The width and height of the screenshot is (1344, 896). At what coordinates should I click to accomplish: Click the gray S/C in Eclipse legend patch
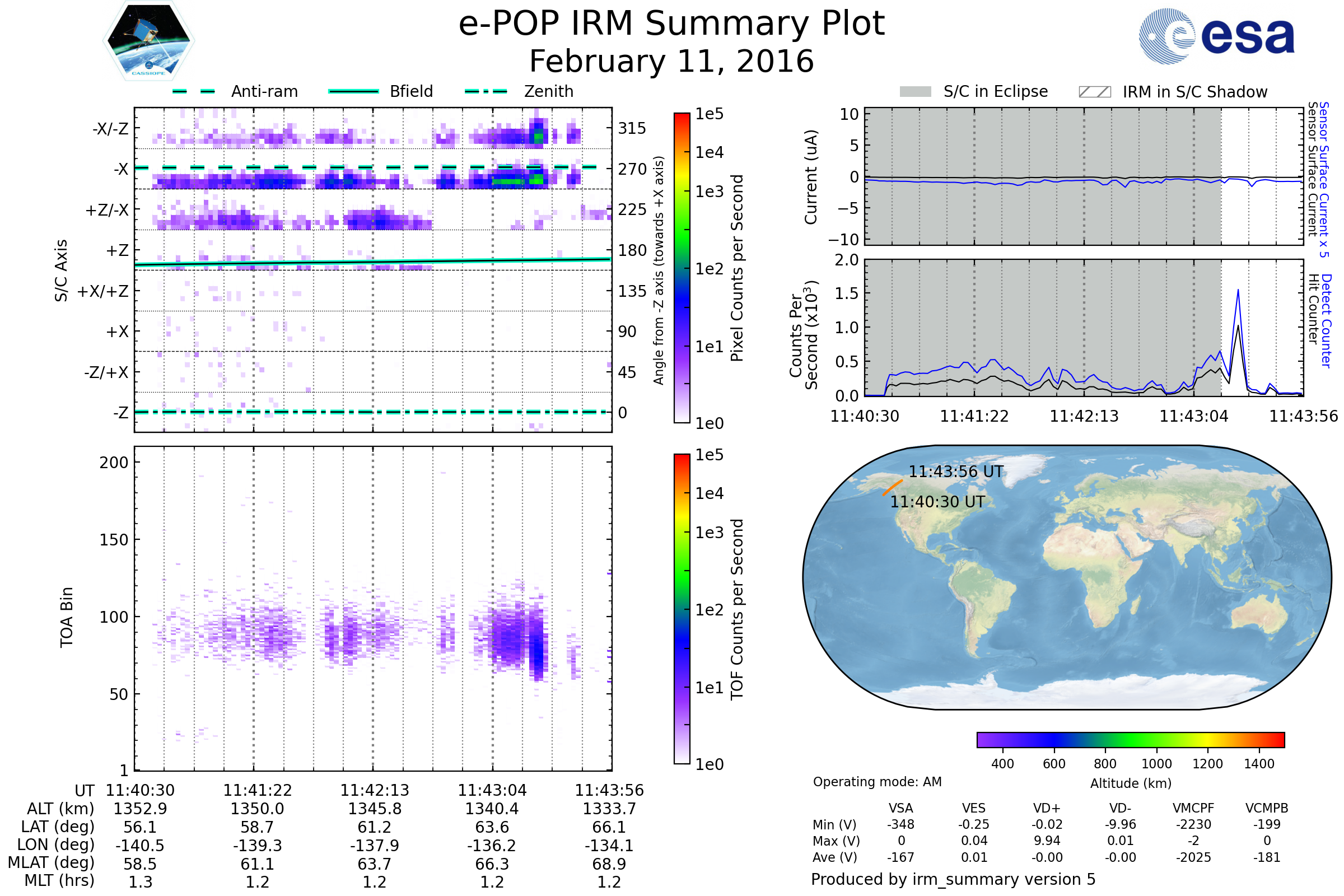click(915, 92)
